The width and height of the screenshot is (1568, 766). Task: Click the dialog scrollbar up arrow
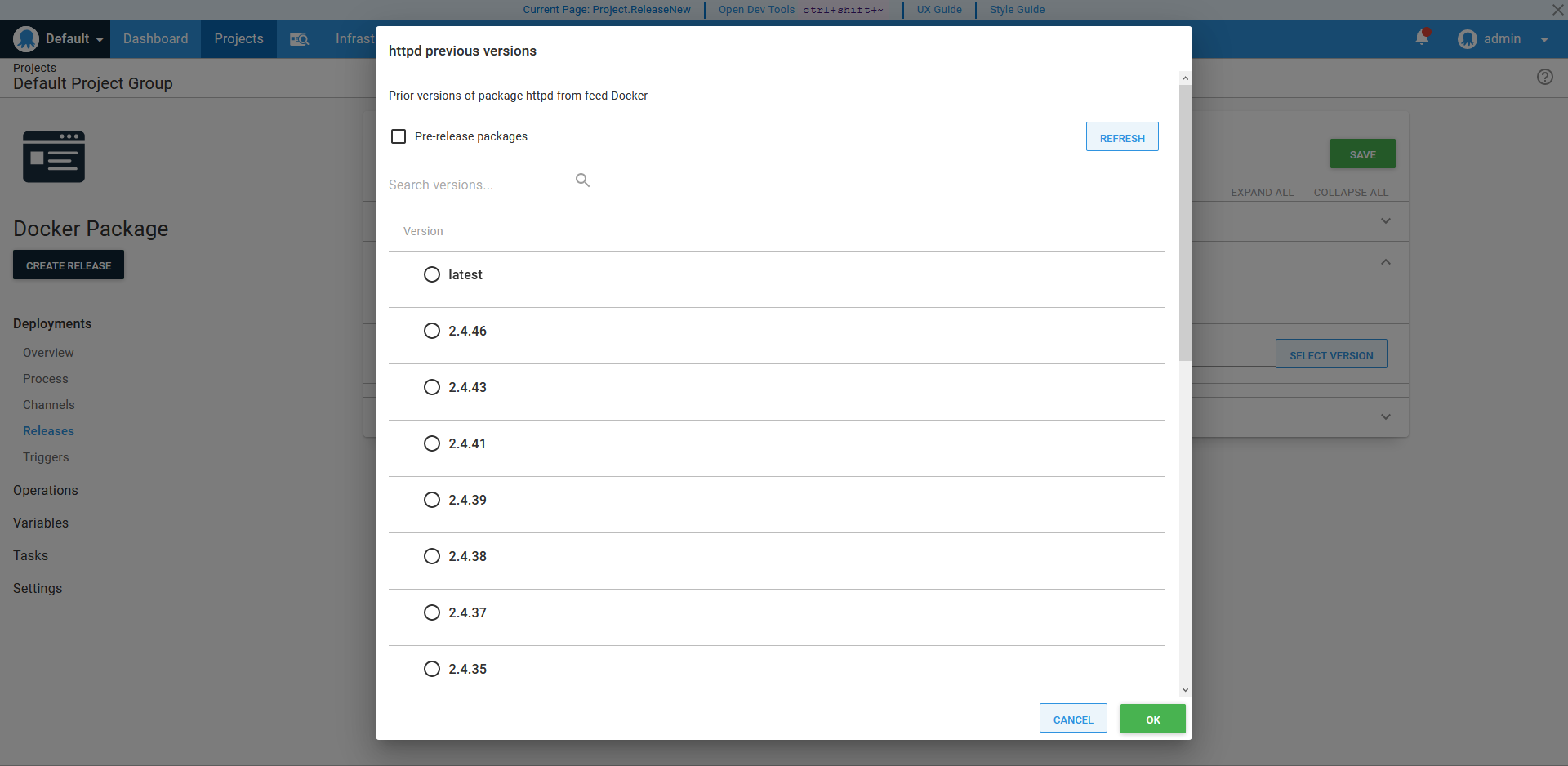[x=1185, y=78]
